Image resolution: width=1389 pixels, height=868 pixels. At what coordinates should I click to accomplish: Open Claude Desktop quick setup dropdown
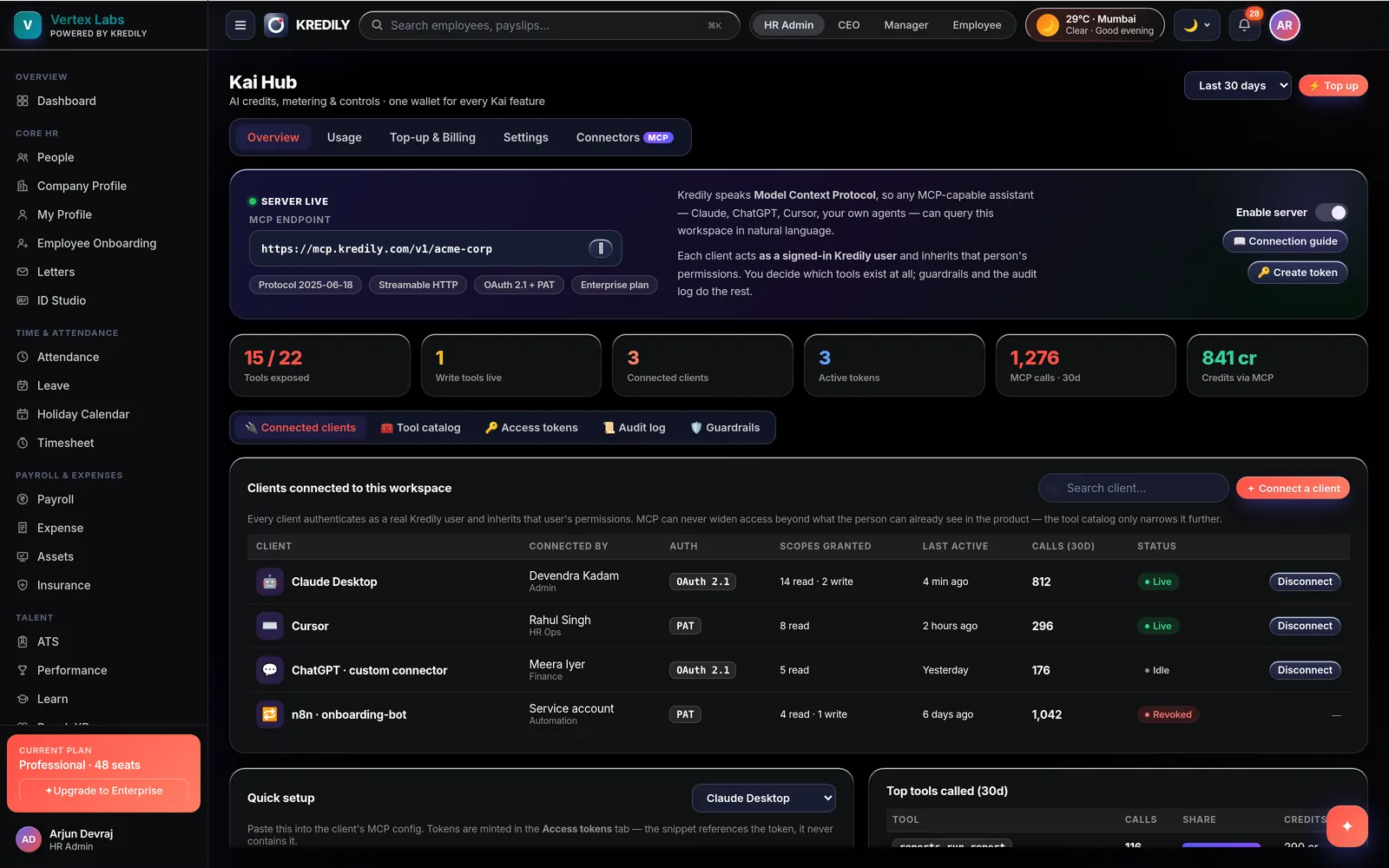point(764,798)
